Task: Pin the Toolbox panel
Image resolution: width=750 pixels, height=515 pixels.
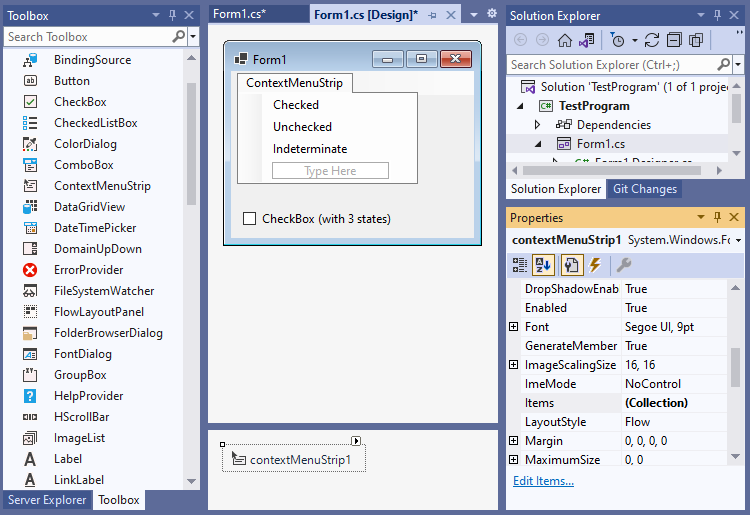Action: tap(173, 15)
